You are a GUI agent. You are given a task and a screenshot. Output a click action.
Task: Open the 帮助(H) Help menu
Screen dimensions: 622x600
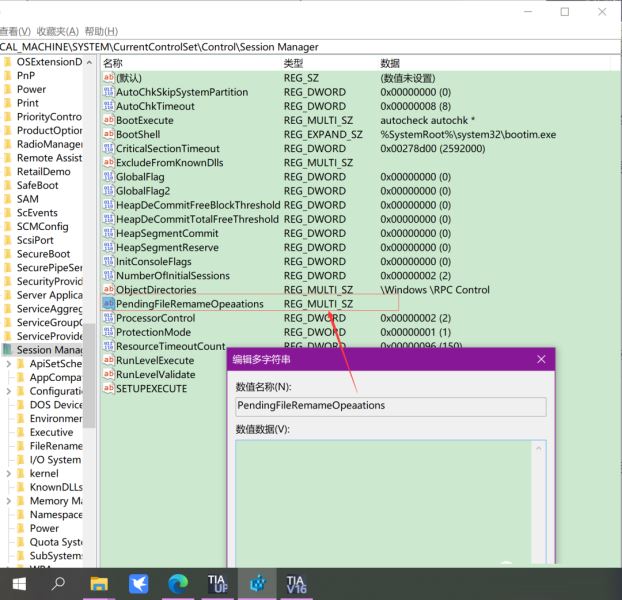(101, 31)
